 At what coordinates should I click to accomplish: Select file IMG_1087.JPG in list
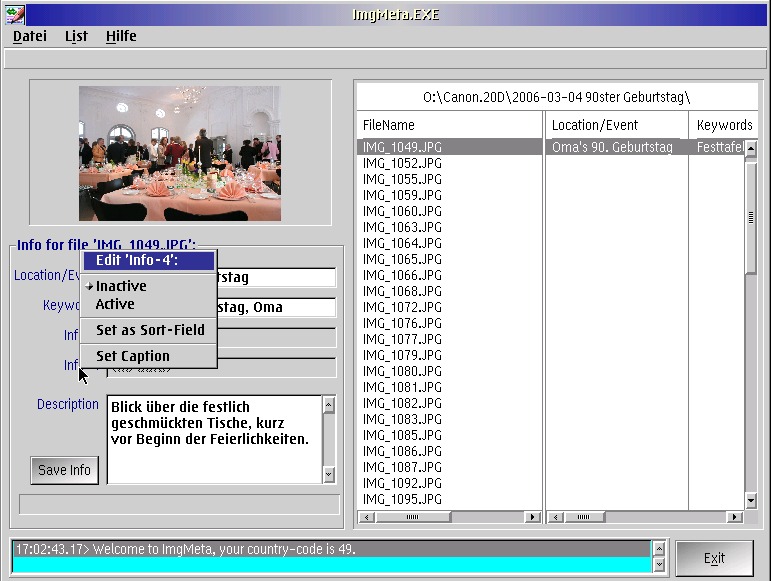[x=449, y=467]
